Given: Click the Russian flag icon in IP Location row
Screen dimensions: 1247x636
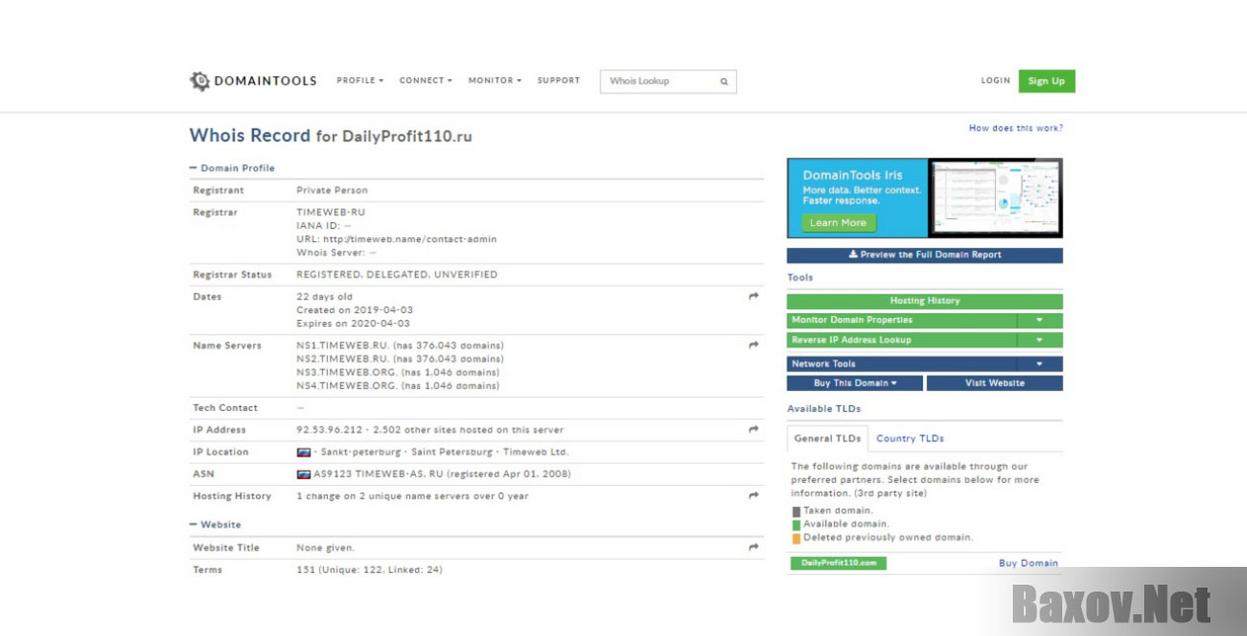Looking at the screenshot, I should tap(303, 452).
